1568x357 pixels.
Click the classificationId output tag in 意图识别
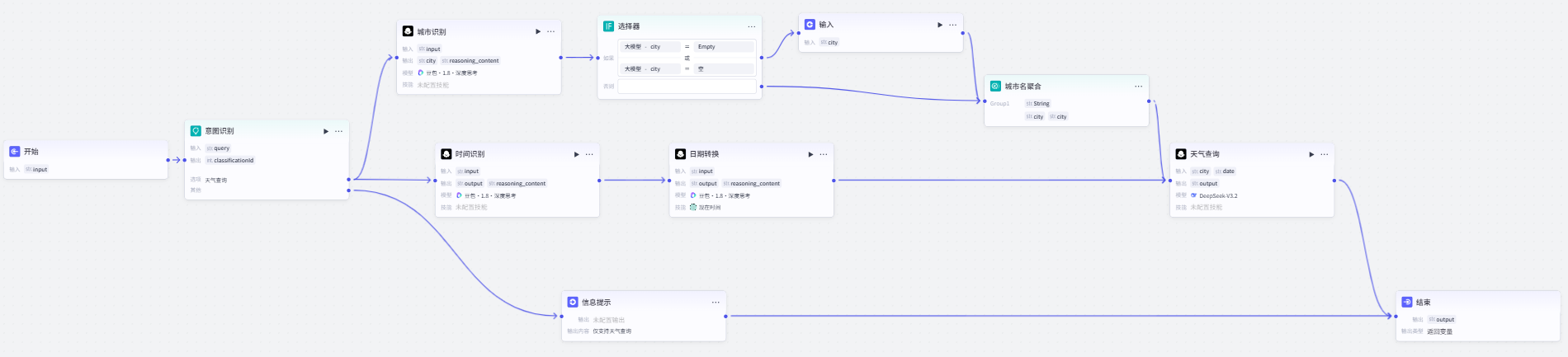click(230, 161)
